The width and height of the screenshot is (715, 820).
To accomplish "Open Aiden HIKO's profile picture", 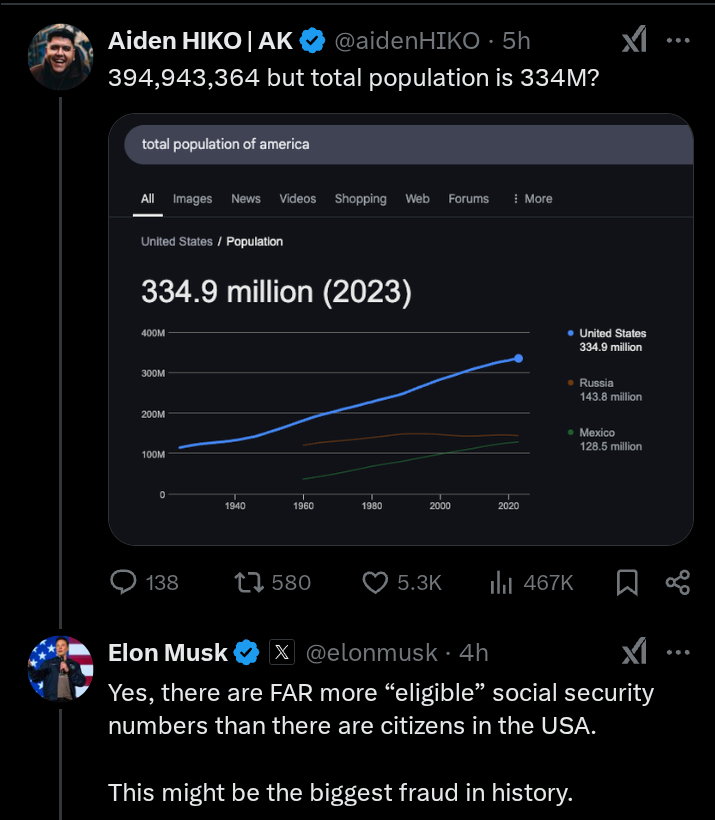I will [x=60, y=58].
